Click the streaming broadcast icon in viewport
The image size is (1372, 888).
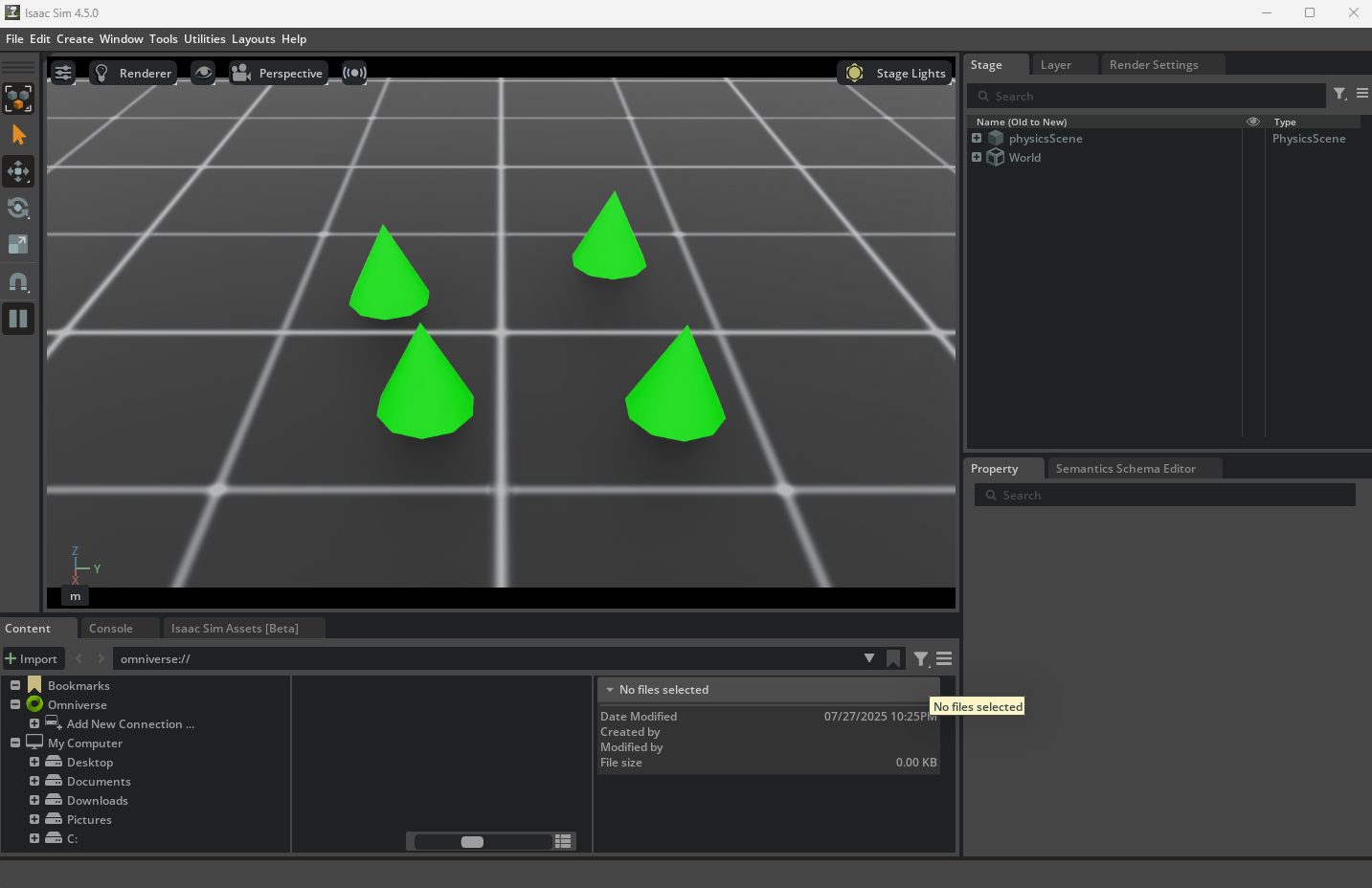[x=354, y=73]
